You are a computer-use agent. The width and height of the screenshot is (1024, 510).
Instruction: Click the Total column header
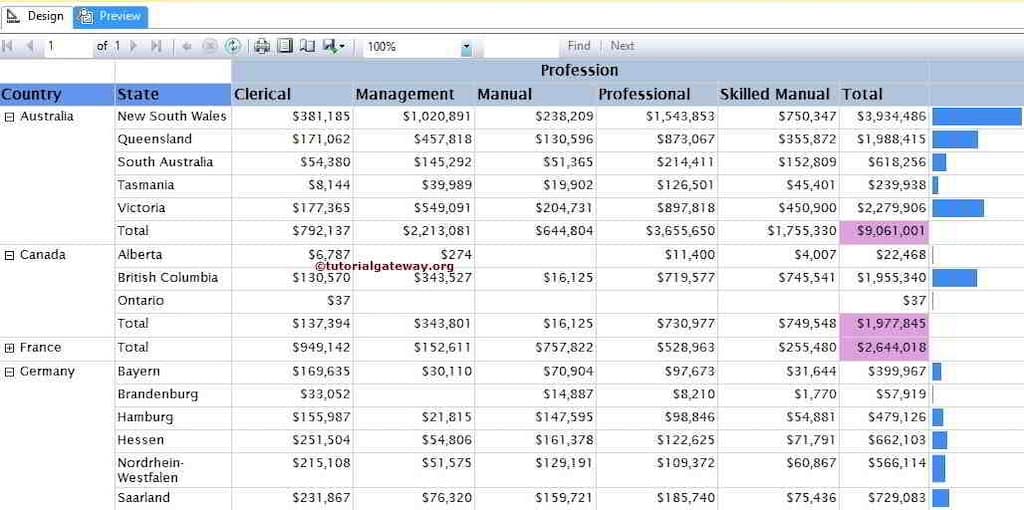(x=884, y=95)
